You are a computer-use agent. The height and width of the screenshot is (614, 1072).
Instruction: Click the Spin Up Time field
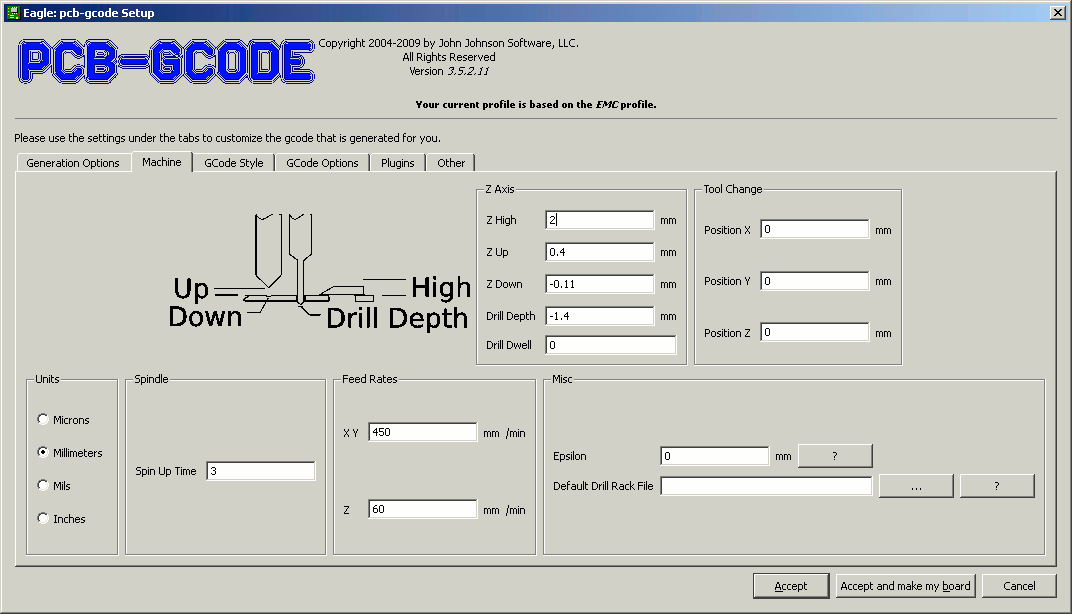pyautogui.click(x=260, y=471)
